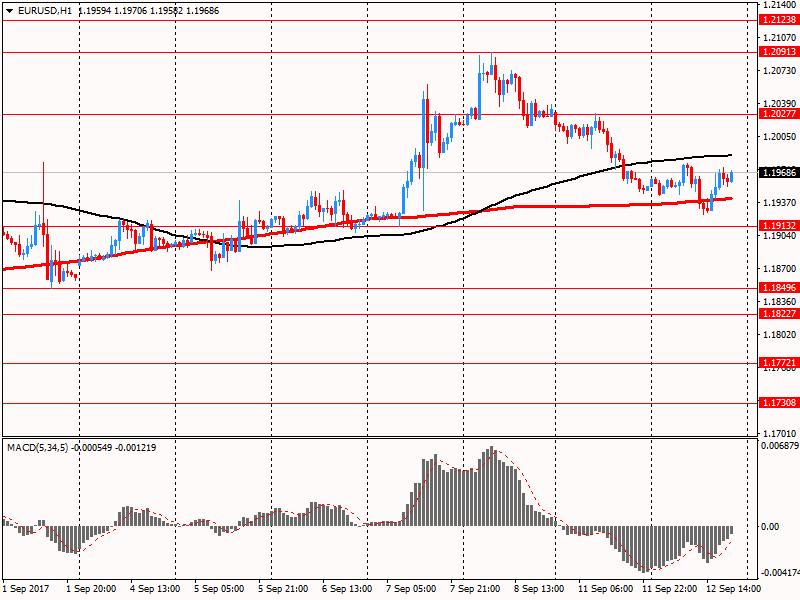This screenshot has height=600, width=800.
Task: Click the 1.17010 price axis value
Action: (780, 434)
